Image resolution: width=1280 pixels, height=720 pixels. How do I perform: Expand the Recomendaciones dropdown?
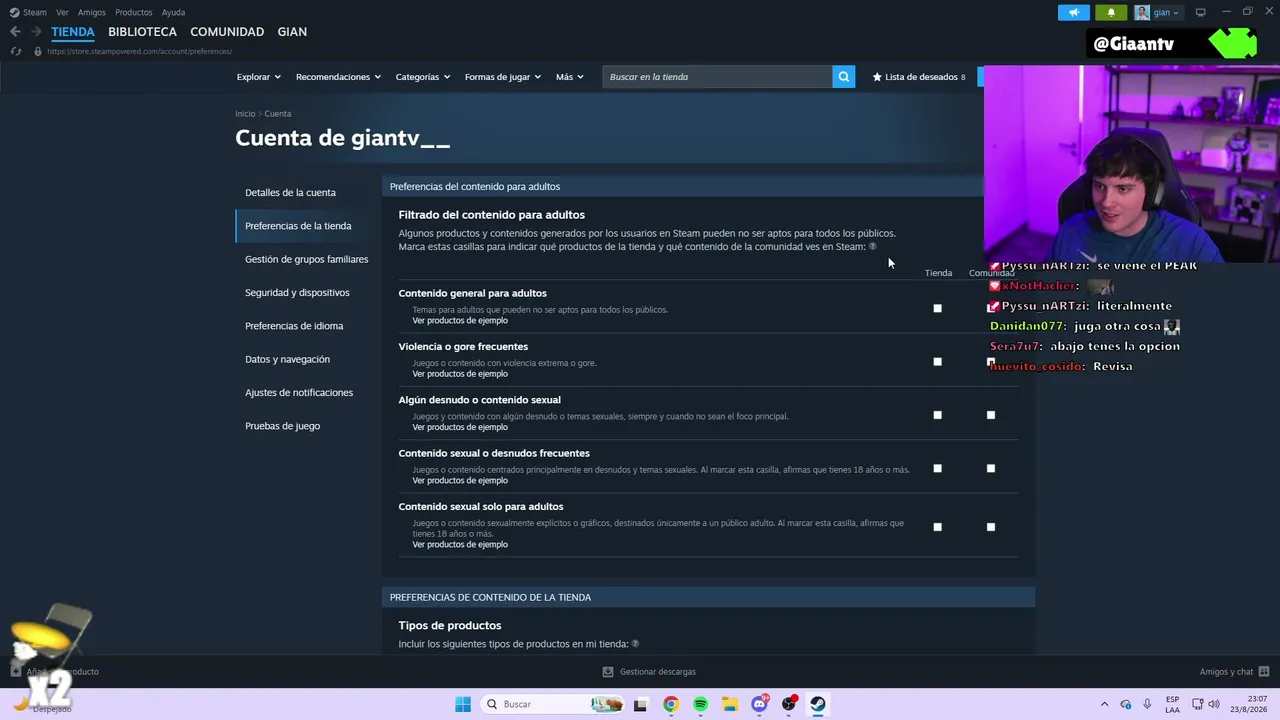tap(338, 77)
